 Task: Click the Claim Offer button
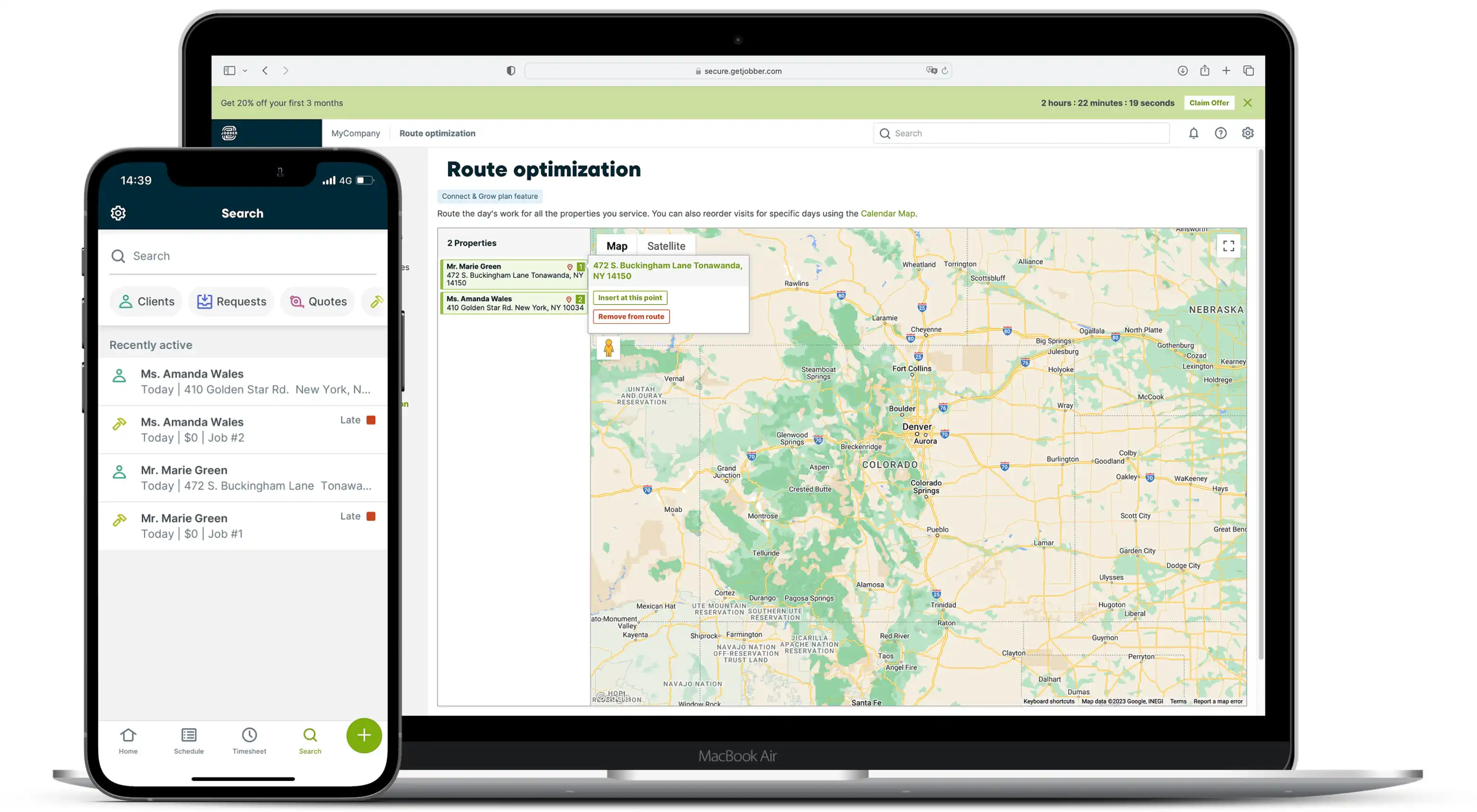[1209, 103]
